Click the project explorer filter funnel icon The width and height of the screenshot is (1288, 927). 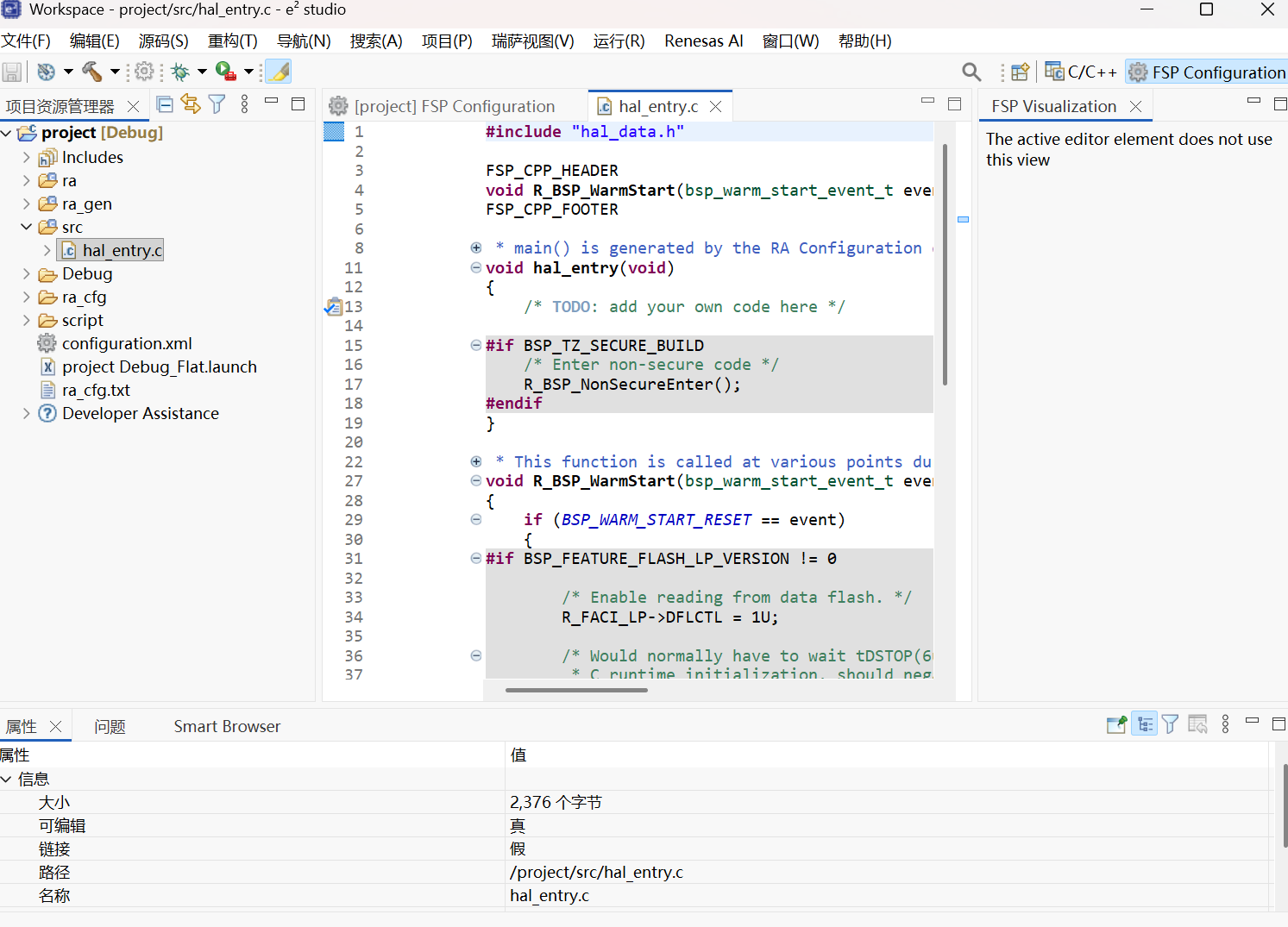[217, 105]
